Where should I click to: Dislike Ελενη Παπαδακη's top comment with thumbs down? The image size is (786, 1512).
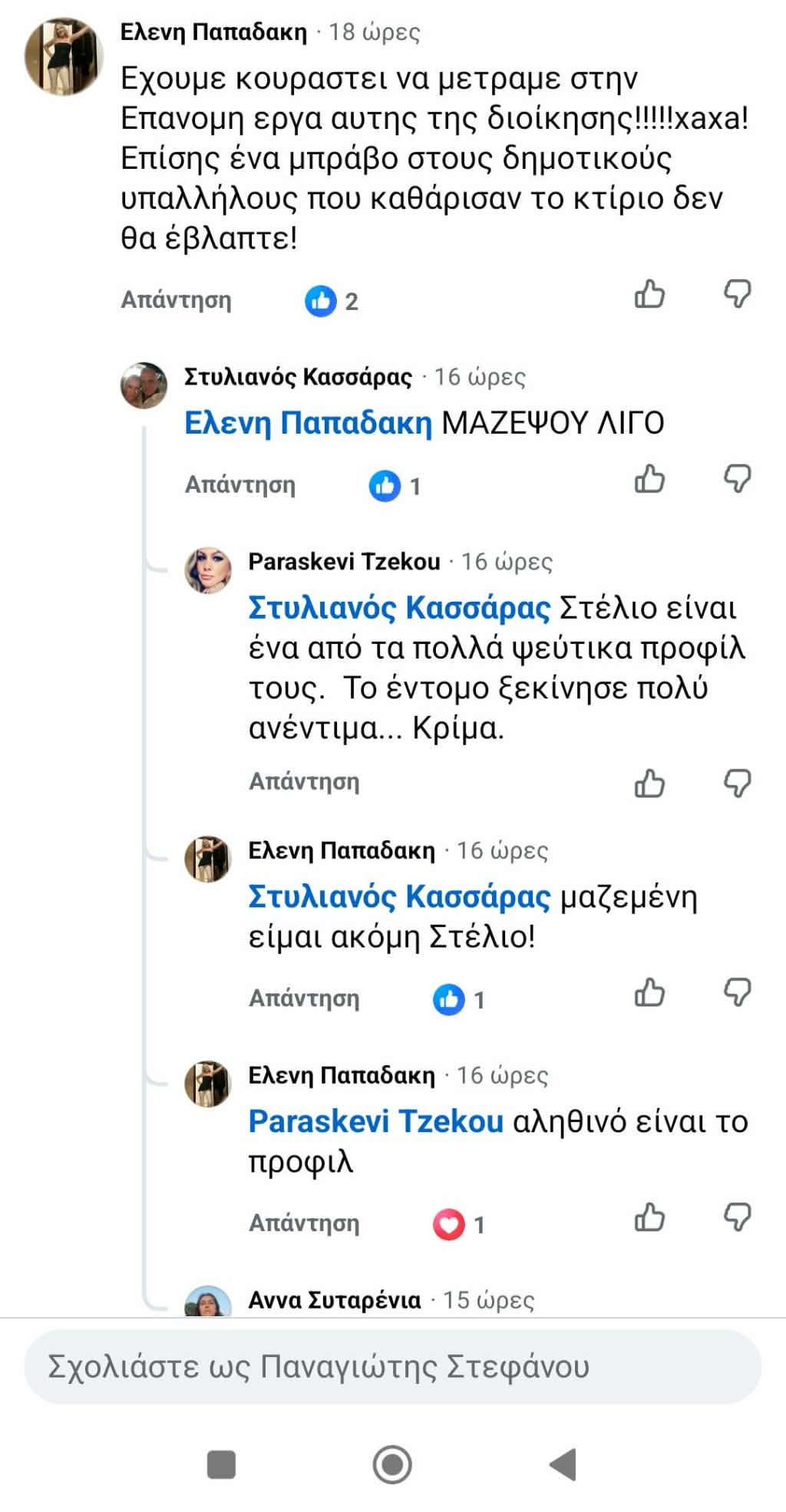737,294
